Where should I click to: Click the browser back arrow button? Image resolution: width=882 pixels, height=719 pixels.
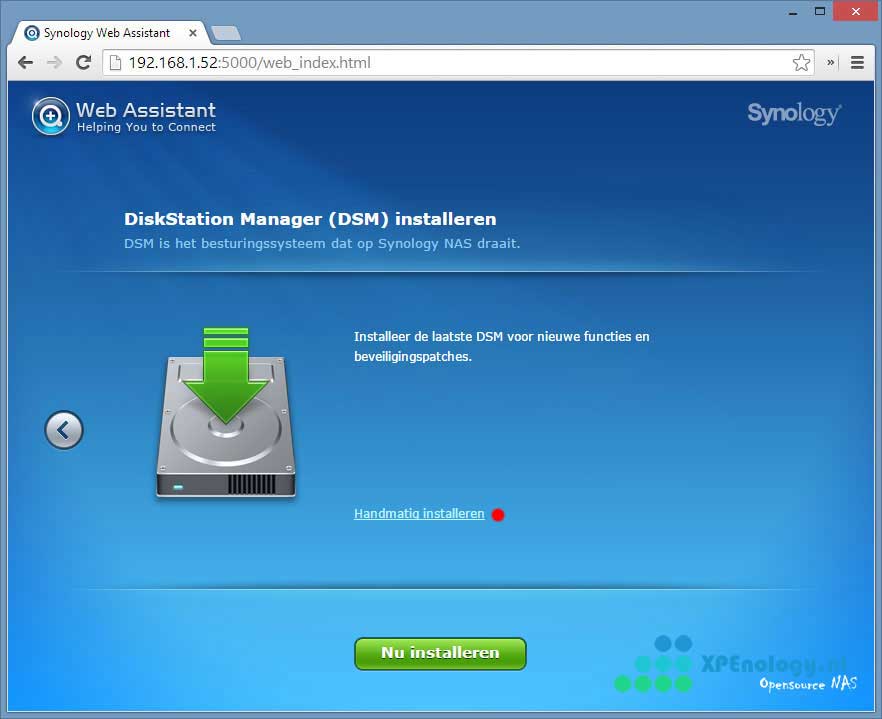point(25,62)
